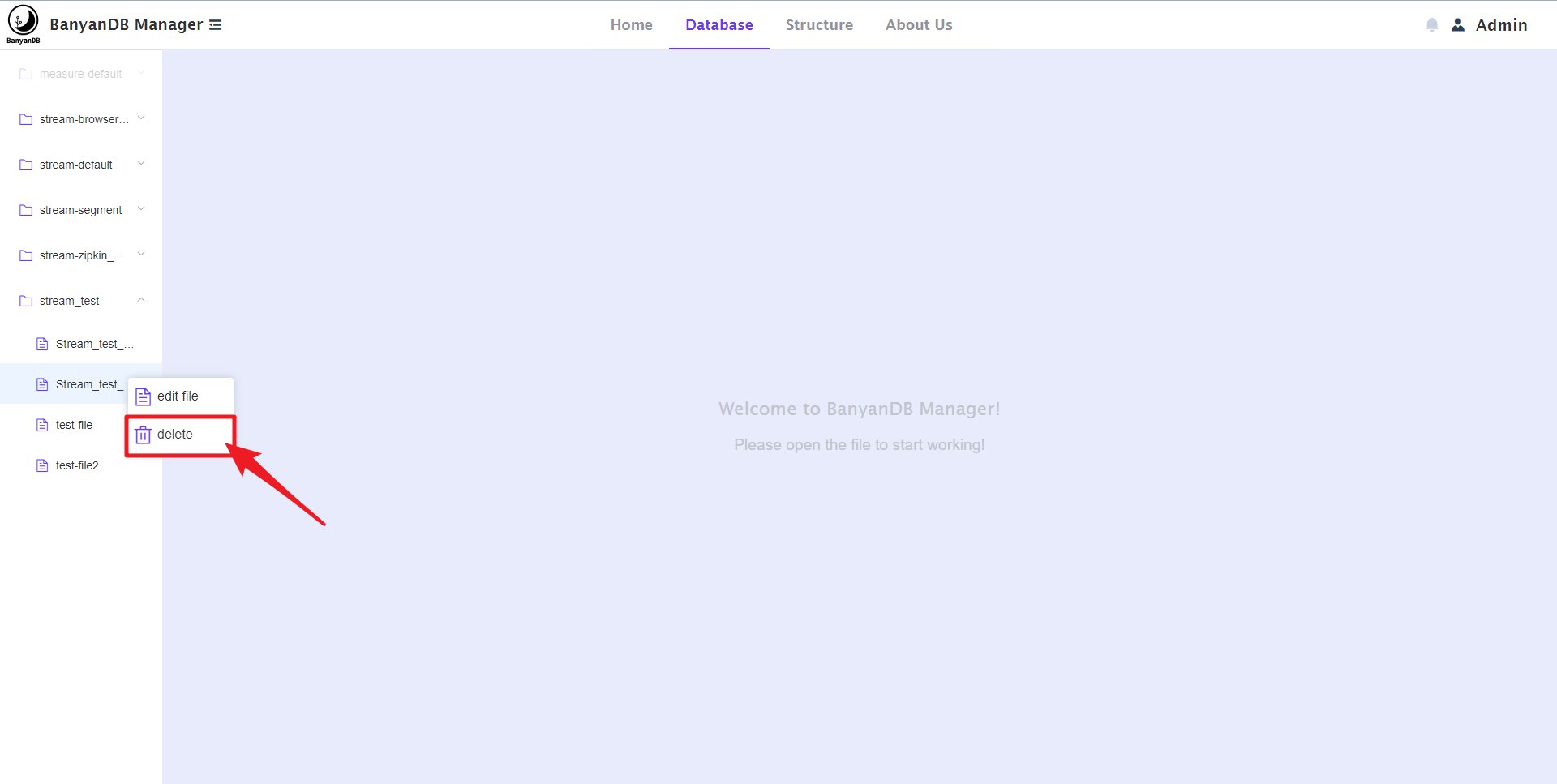Select the stream-default group label

76,165
